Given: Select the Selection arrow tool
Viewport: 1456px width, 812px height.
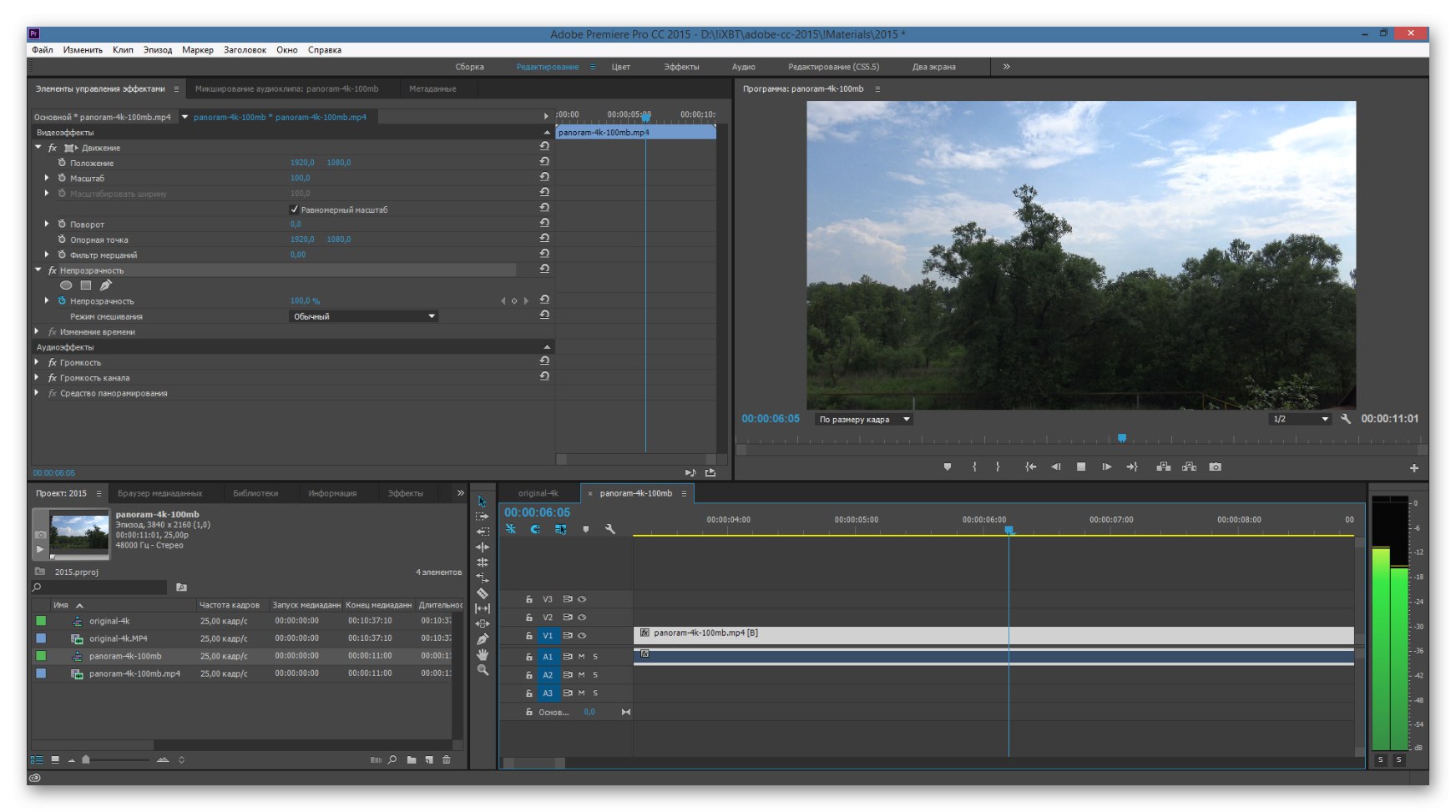Looking at the screenshot, I should [x=482, y=502].
